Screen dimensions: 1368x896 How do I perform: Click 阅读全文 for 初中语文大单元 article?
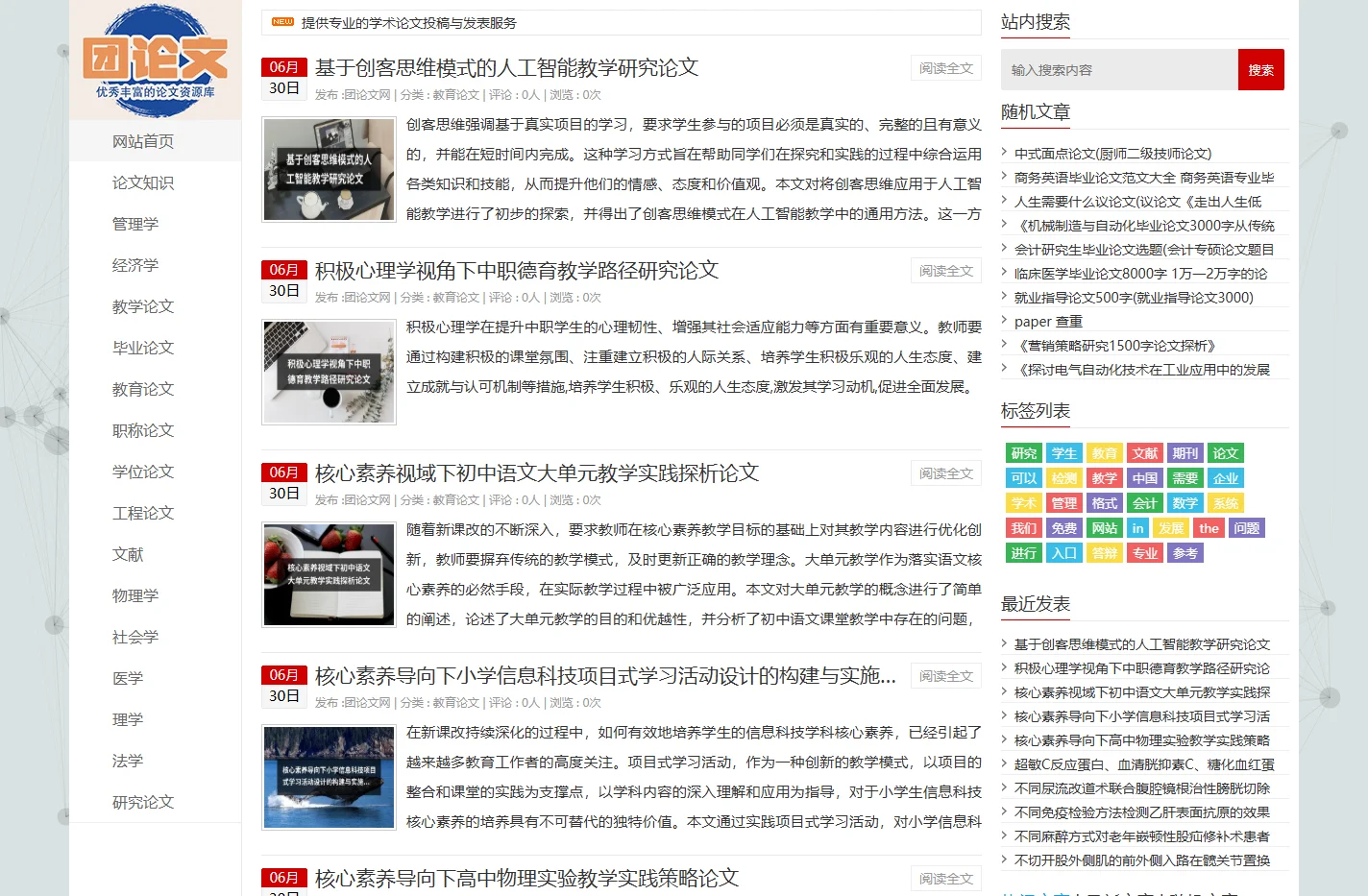coord(946,473)
